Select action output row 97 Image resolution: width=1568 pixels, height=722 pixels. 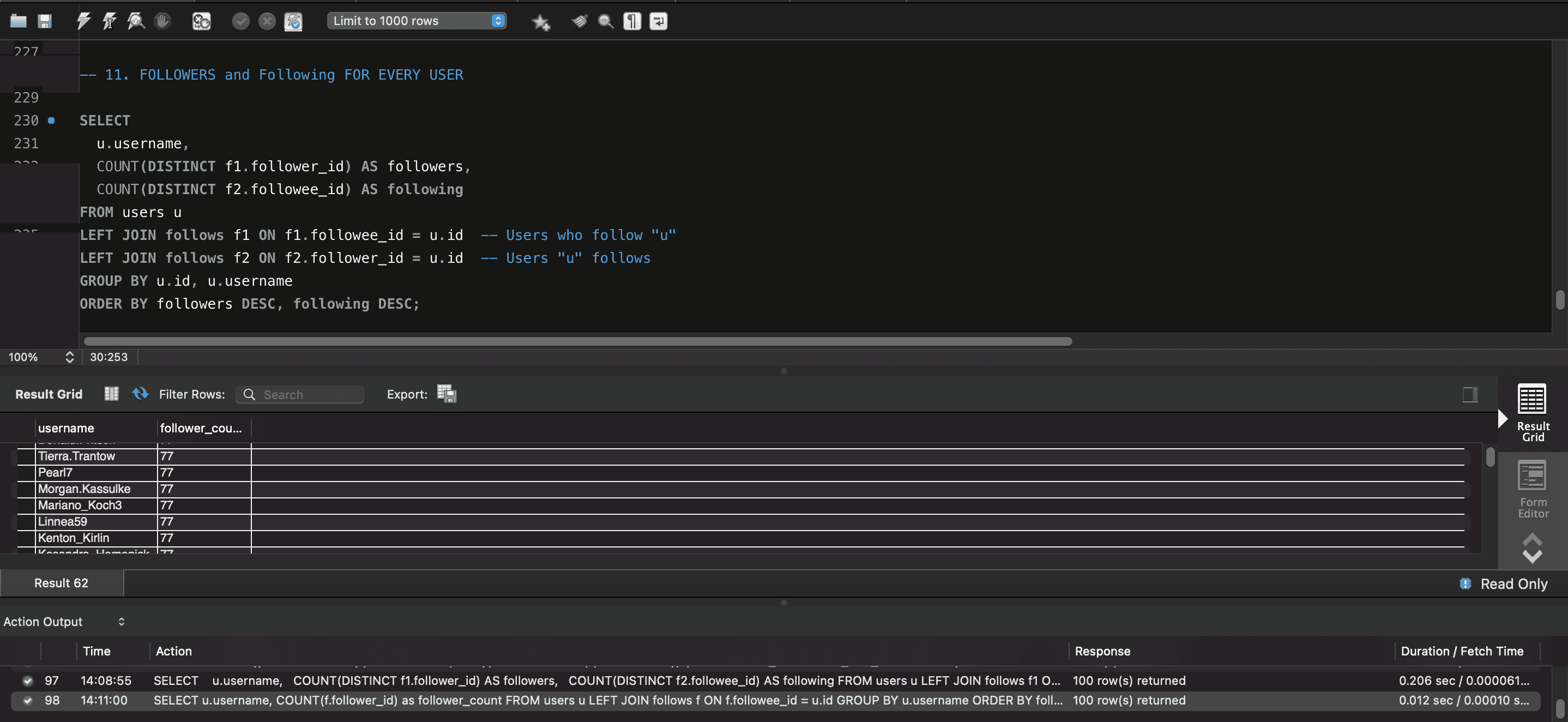click(775, 681)
